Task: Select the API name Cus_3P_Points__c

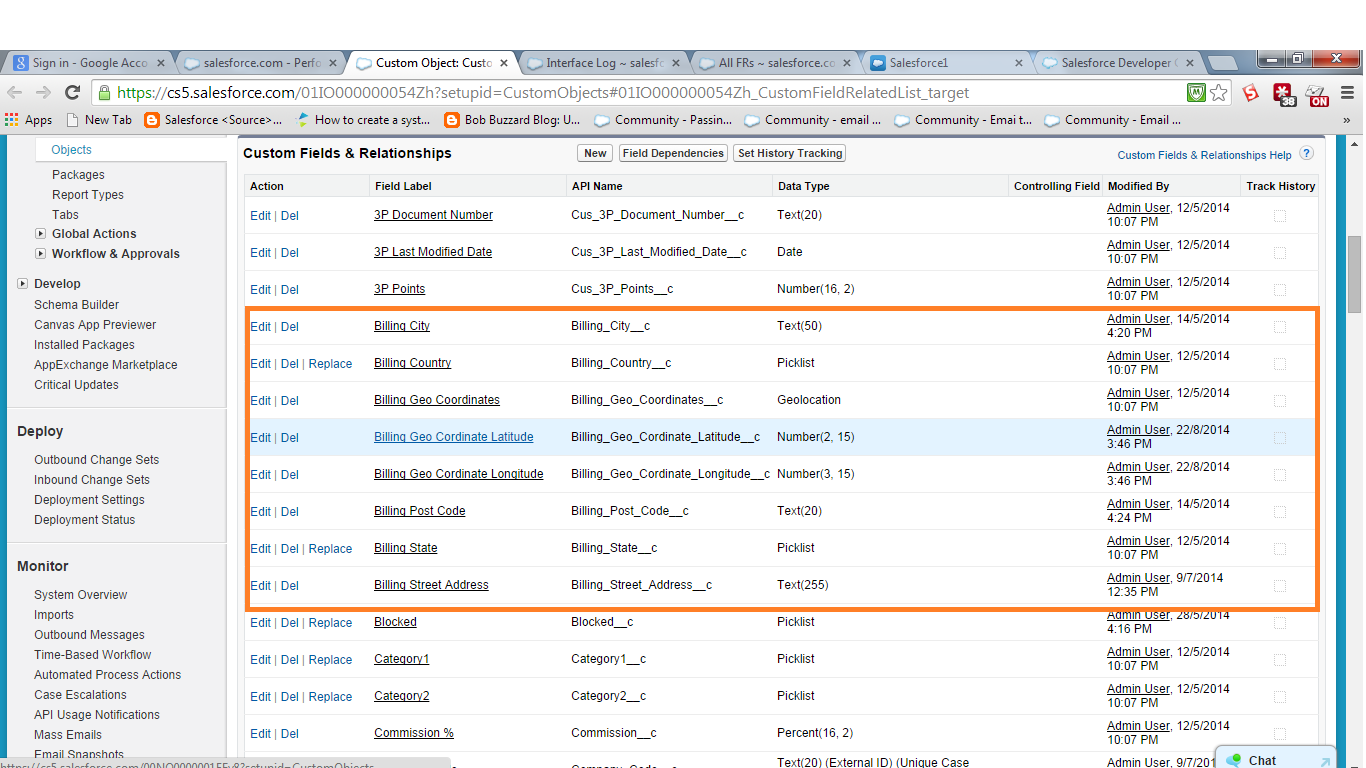Action: (622, 289)
